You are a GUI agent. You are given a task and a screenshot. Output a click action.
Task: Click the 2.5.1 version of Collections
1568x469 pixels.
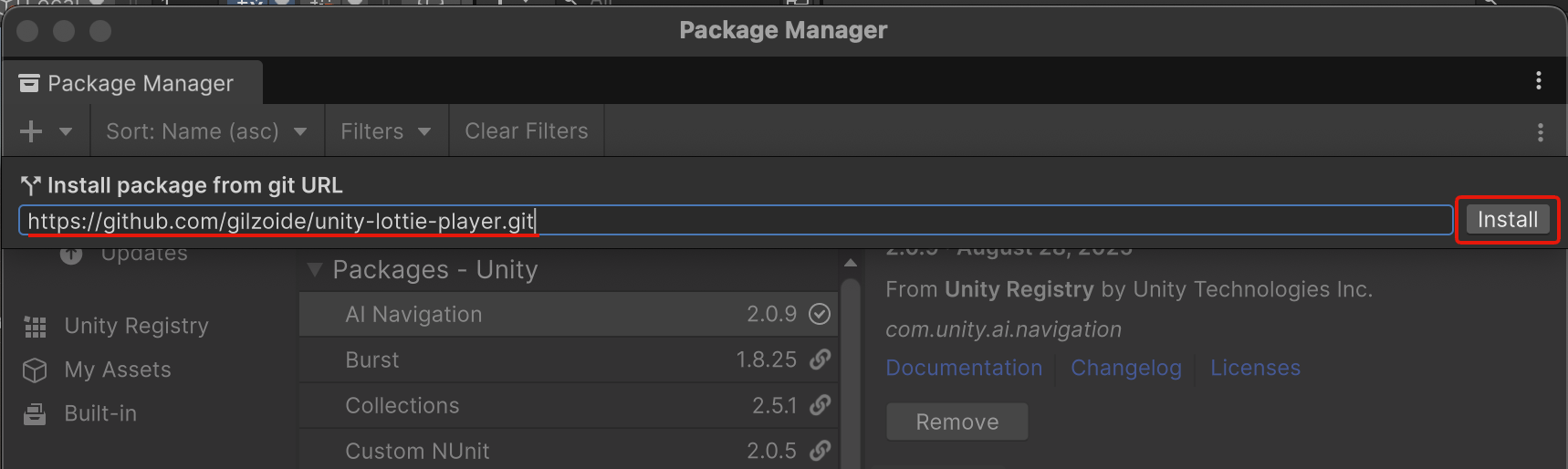click(x=774, y=405)
